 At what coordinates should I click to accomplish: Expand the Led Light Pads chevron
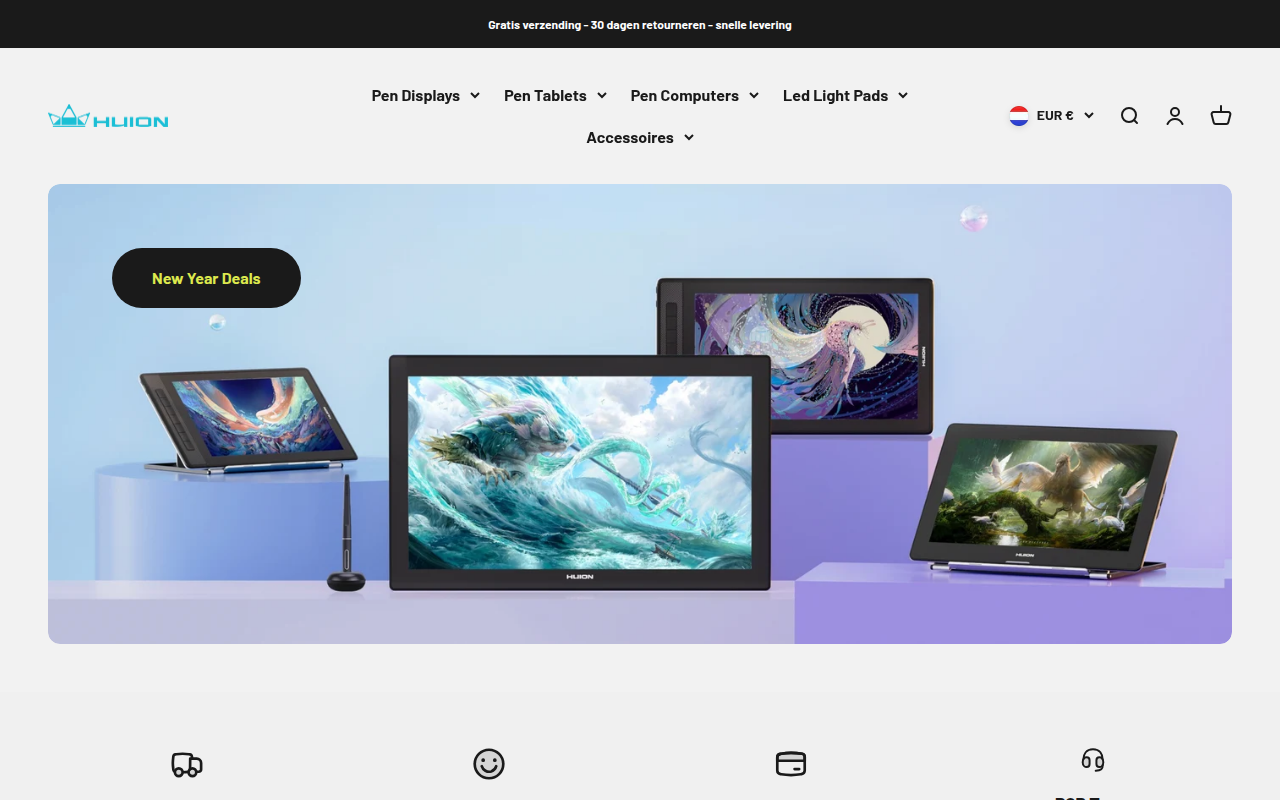[903, 95]
